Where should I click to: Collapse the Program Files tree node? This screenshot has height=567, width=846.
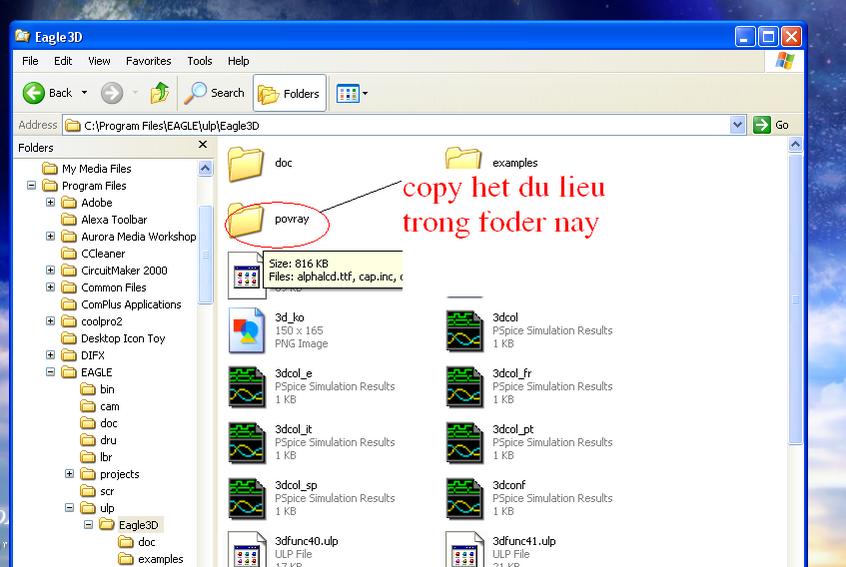31,186
